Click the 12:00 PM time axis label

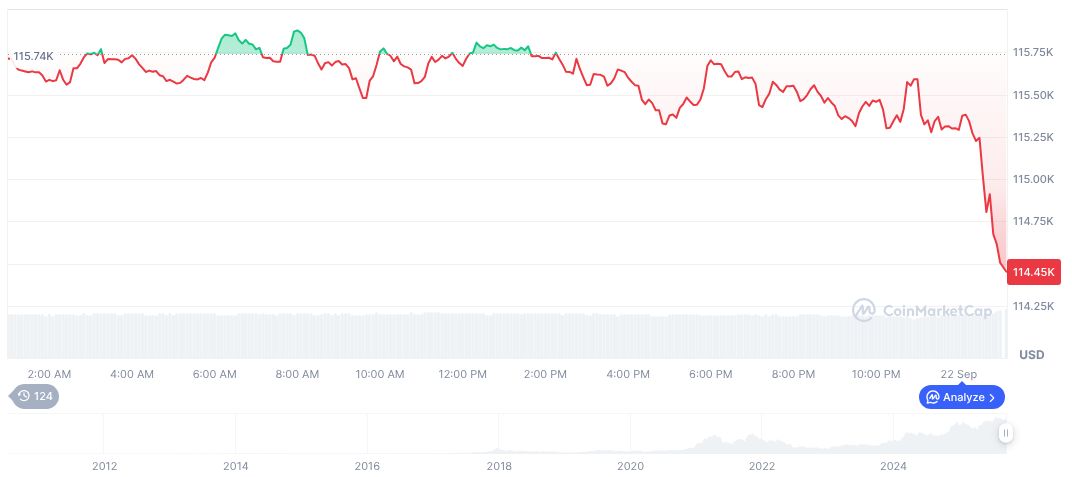pyautogui.click(x=463, y=374)
